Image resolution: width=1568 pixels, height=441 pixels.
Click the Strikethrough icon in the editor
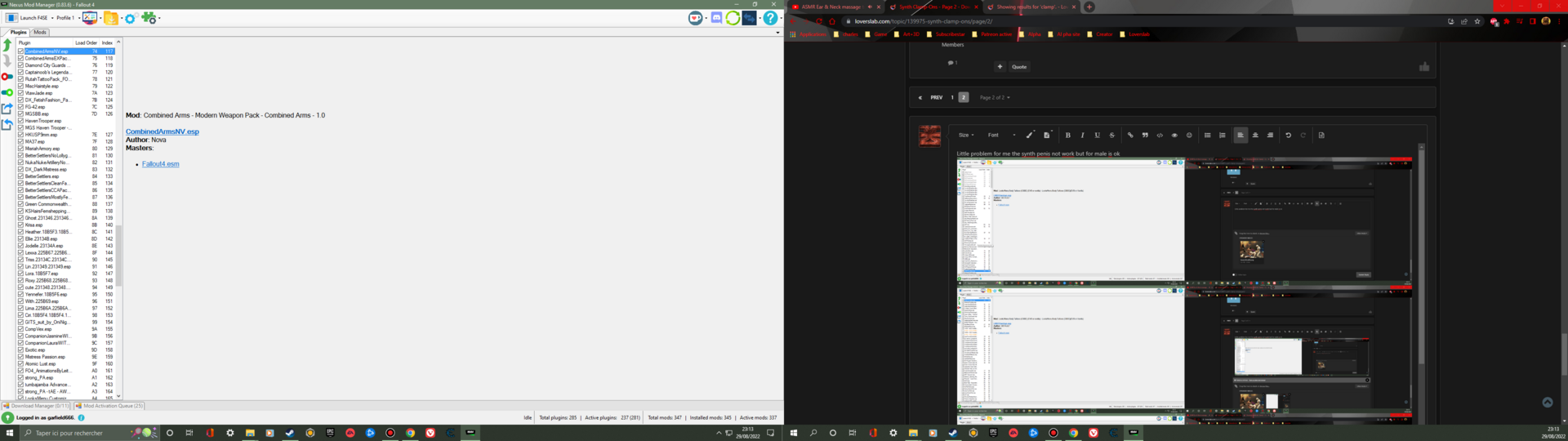tap(1111, 136)
